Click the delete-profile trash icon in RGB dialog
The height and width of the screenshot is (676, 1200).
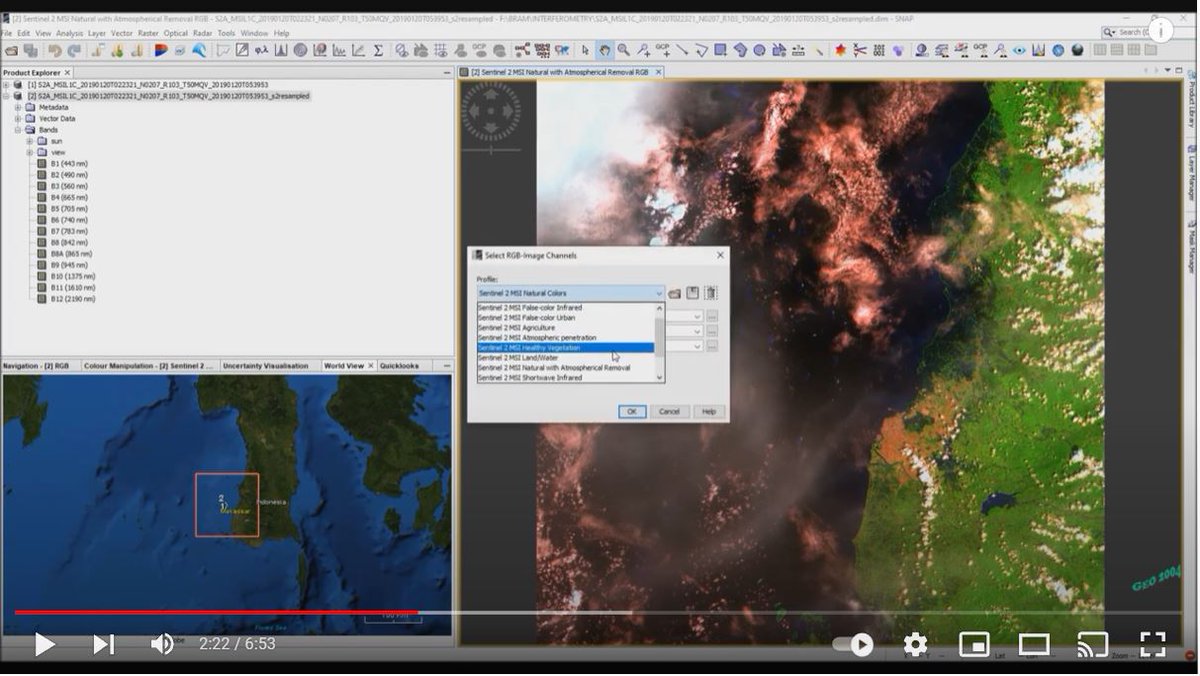click(711, 293)
